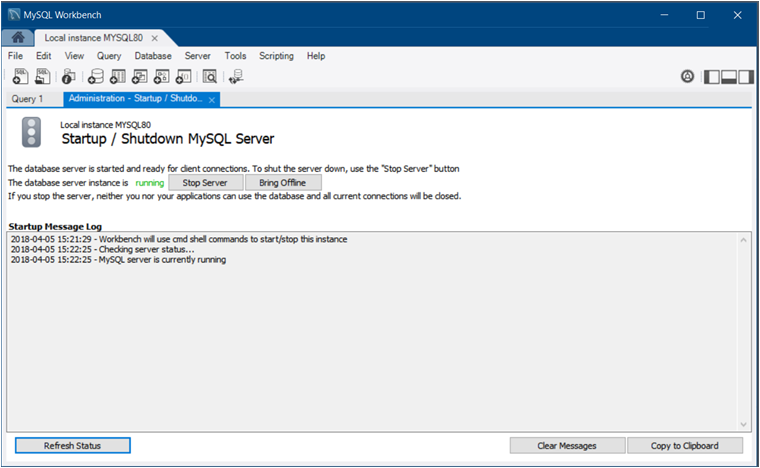
Task: Click the traffic light server status icon
Action: tap(32, 132)
